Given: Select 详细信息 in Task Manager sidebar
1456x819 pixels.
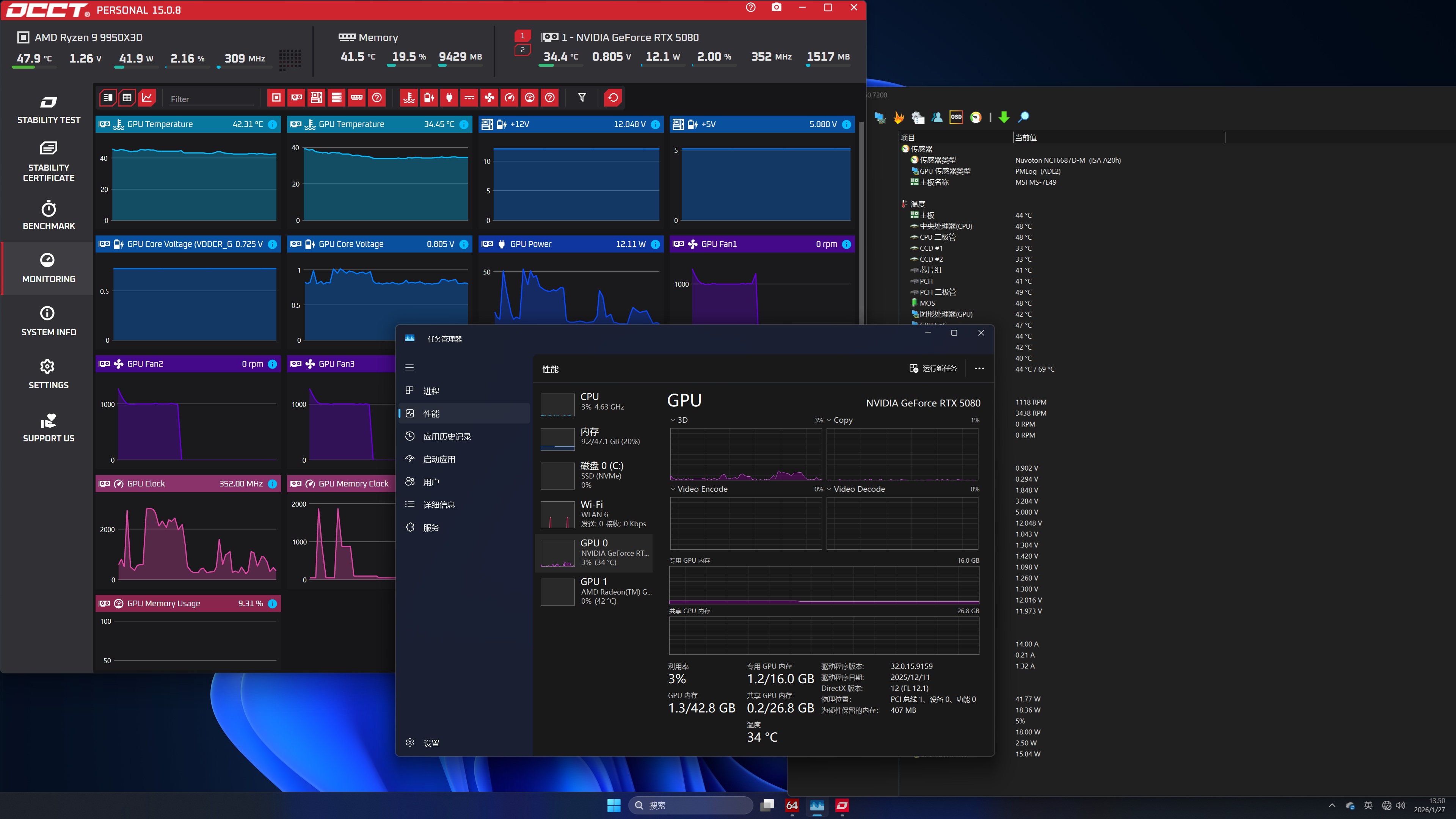Looking at the screenshot, I should click(439, 504).
